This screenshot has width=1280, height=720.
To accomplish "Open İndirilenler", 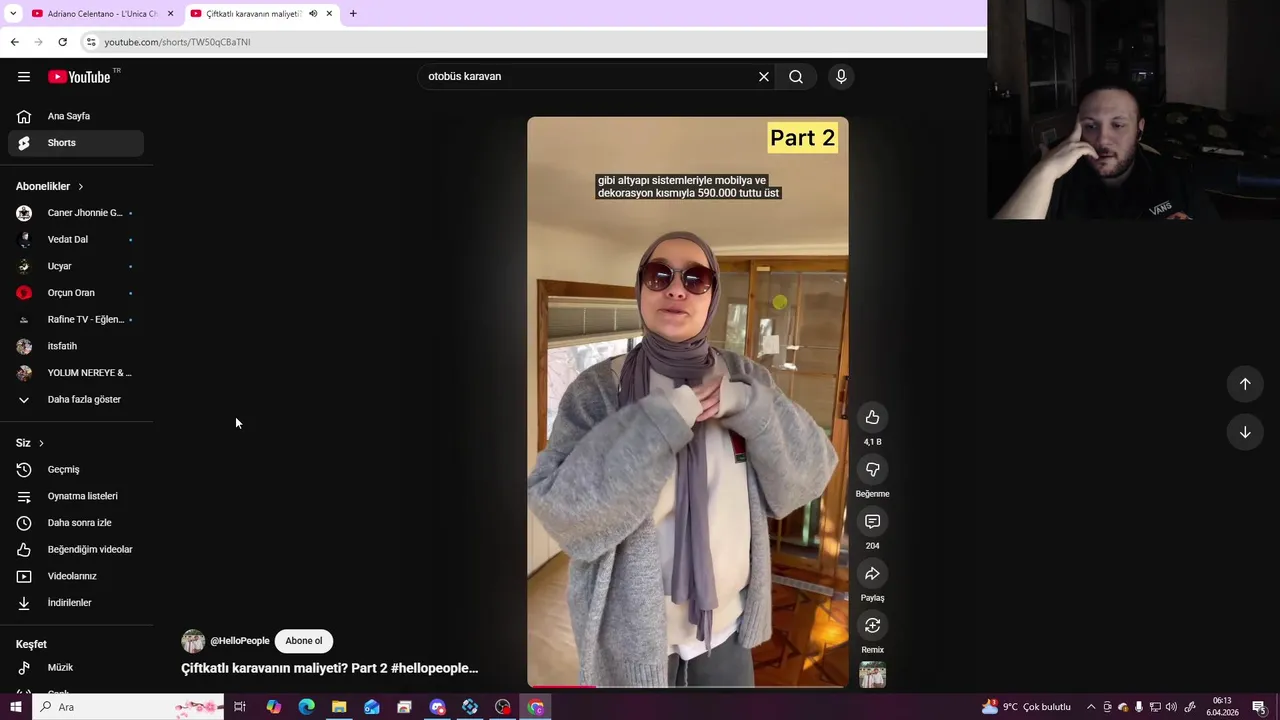I will pos(76,603).
